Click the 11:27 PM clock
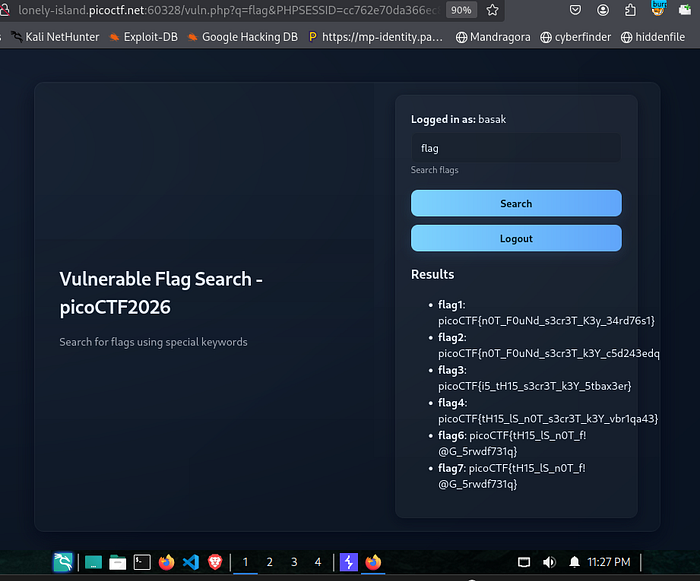Screen dimensions: 700x581 pyautogui.click(x=608, y=562)
